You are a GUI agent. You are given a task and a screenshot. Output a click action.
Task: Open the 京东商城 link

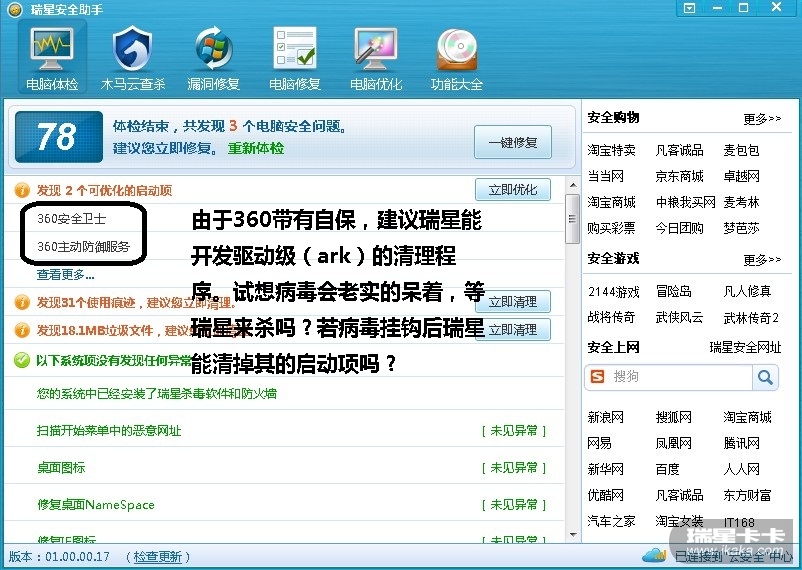click(x=679, y=177)
